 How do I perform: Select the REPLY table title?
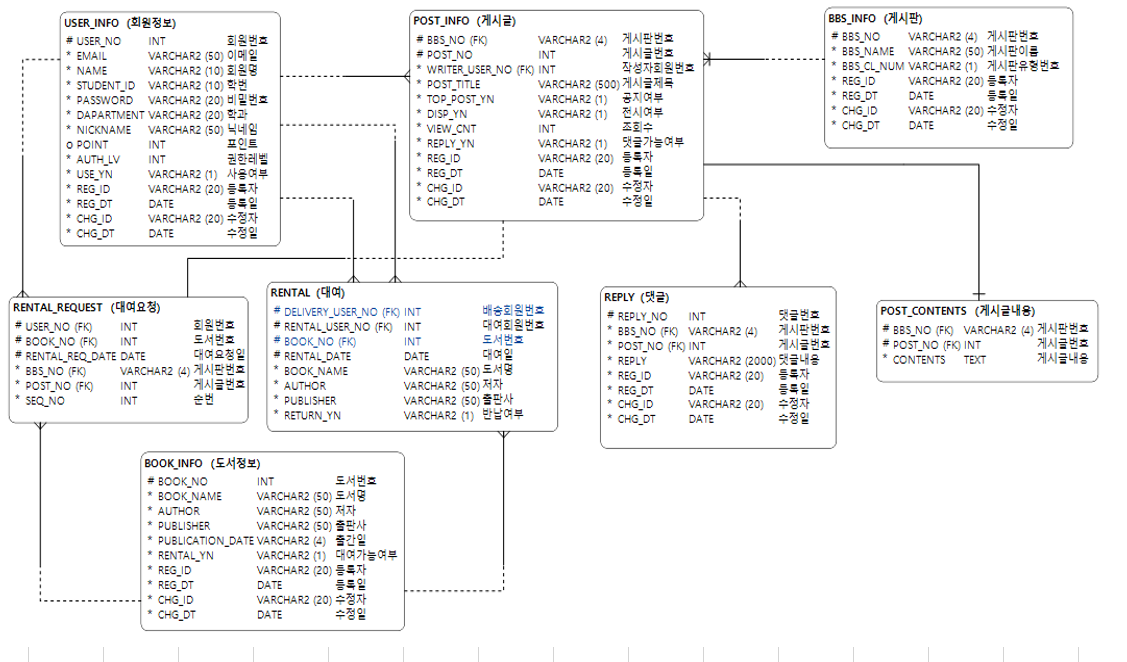(x=637, y=297)
